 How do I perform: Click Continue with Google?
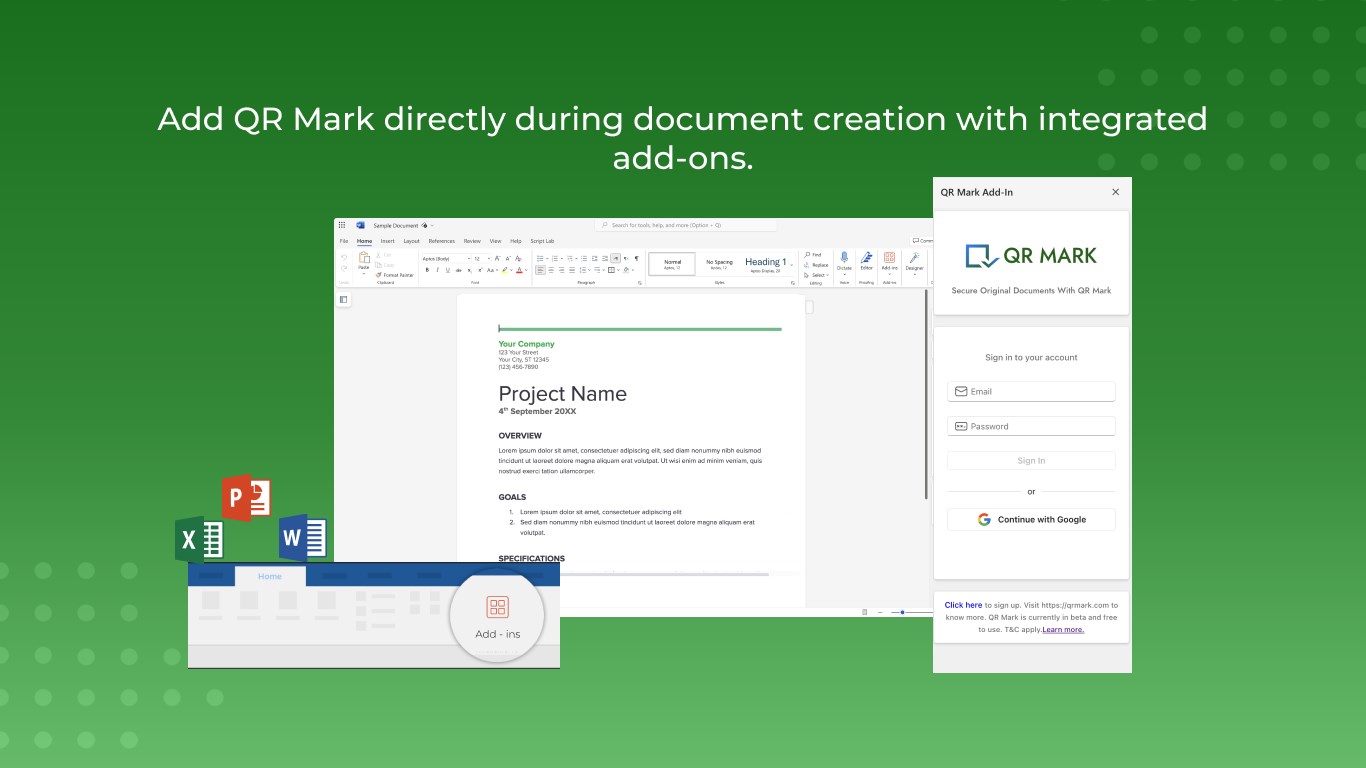pyautogui.click(x=1031, y=520)
